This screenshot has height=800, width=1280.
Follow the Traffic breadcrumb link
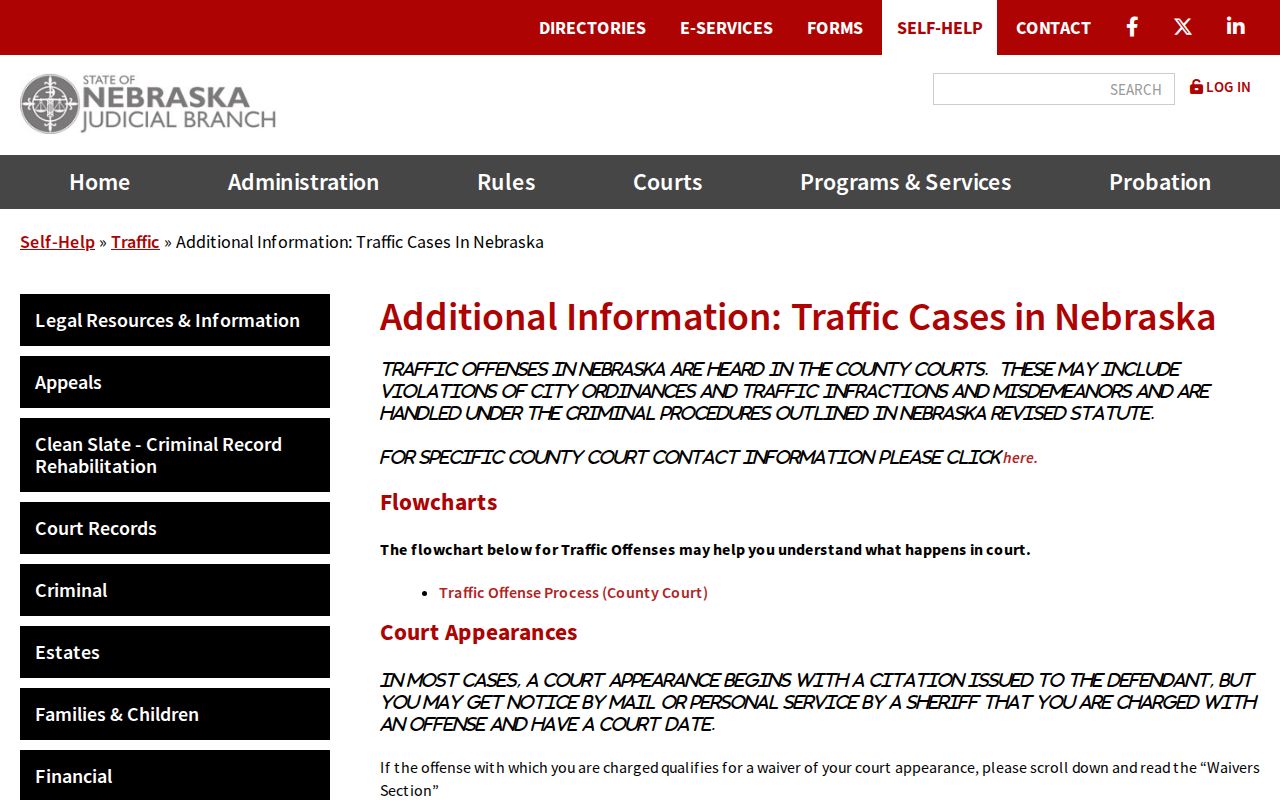click(135, 242)
